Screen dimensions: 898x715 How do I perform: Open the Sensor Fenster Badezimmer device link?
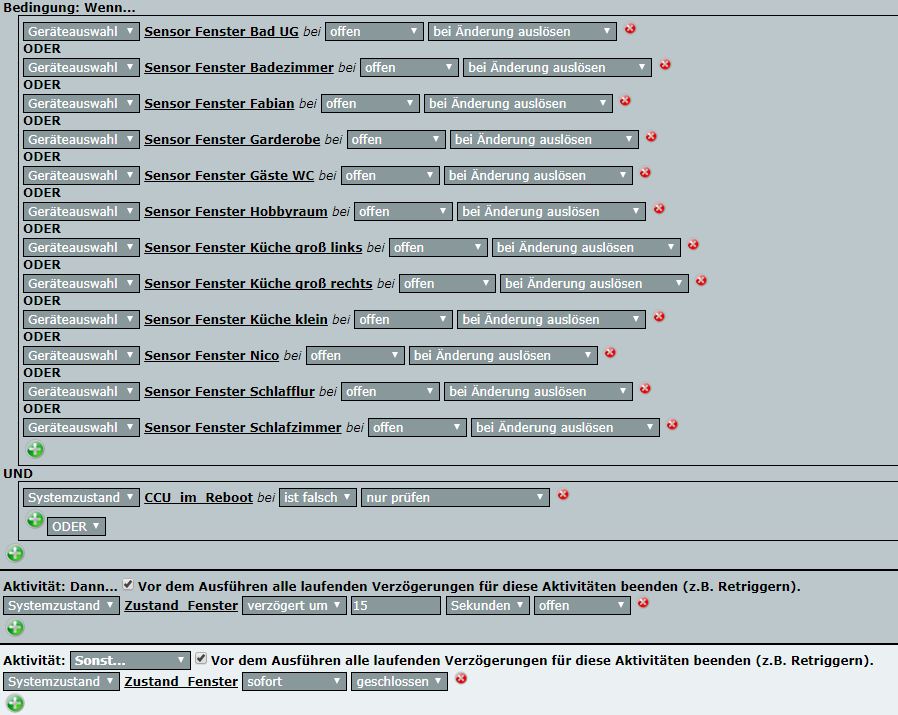click(238, 67)
